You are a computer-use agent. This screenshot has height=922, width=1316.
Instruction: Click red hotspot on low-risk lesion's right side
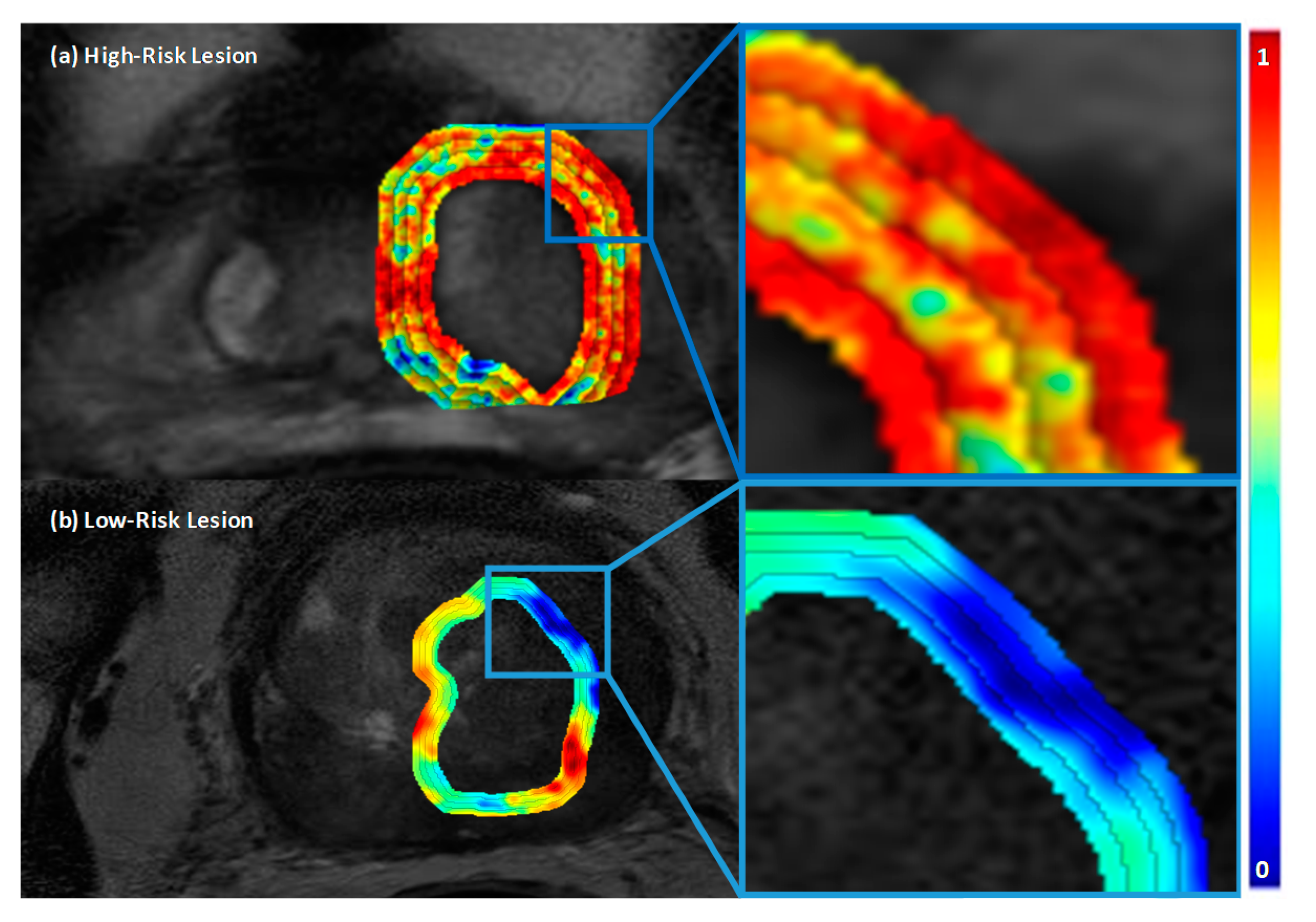pyautogui.click(x=573, y=755)
